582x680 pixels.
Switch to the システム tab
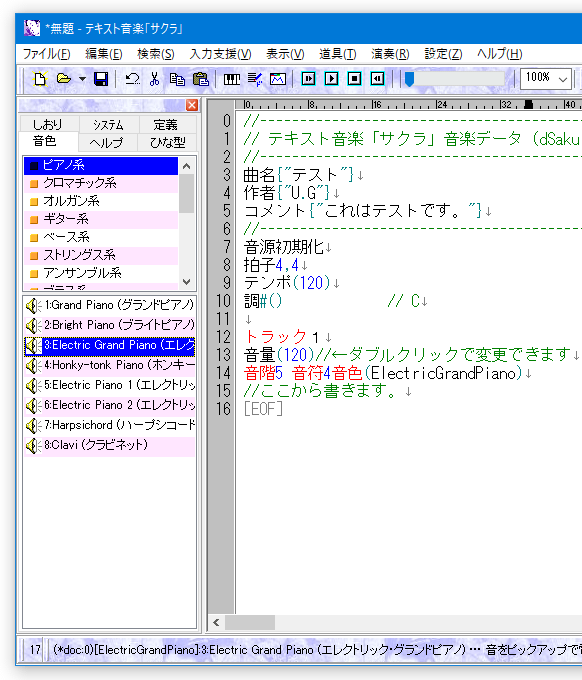[x=108, y=124]
